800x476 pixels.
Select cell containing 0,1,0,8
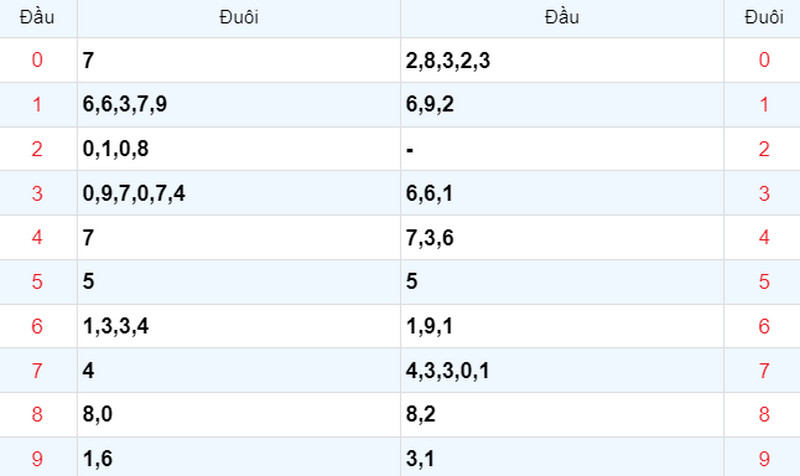pos(239,149)
